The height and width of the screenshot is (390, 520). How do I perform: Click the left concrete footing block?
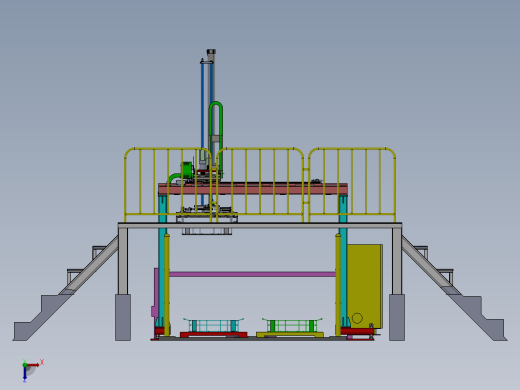coord(123,317)
